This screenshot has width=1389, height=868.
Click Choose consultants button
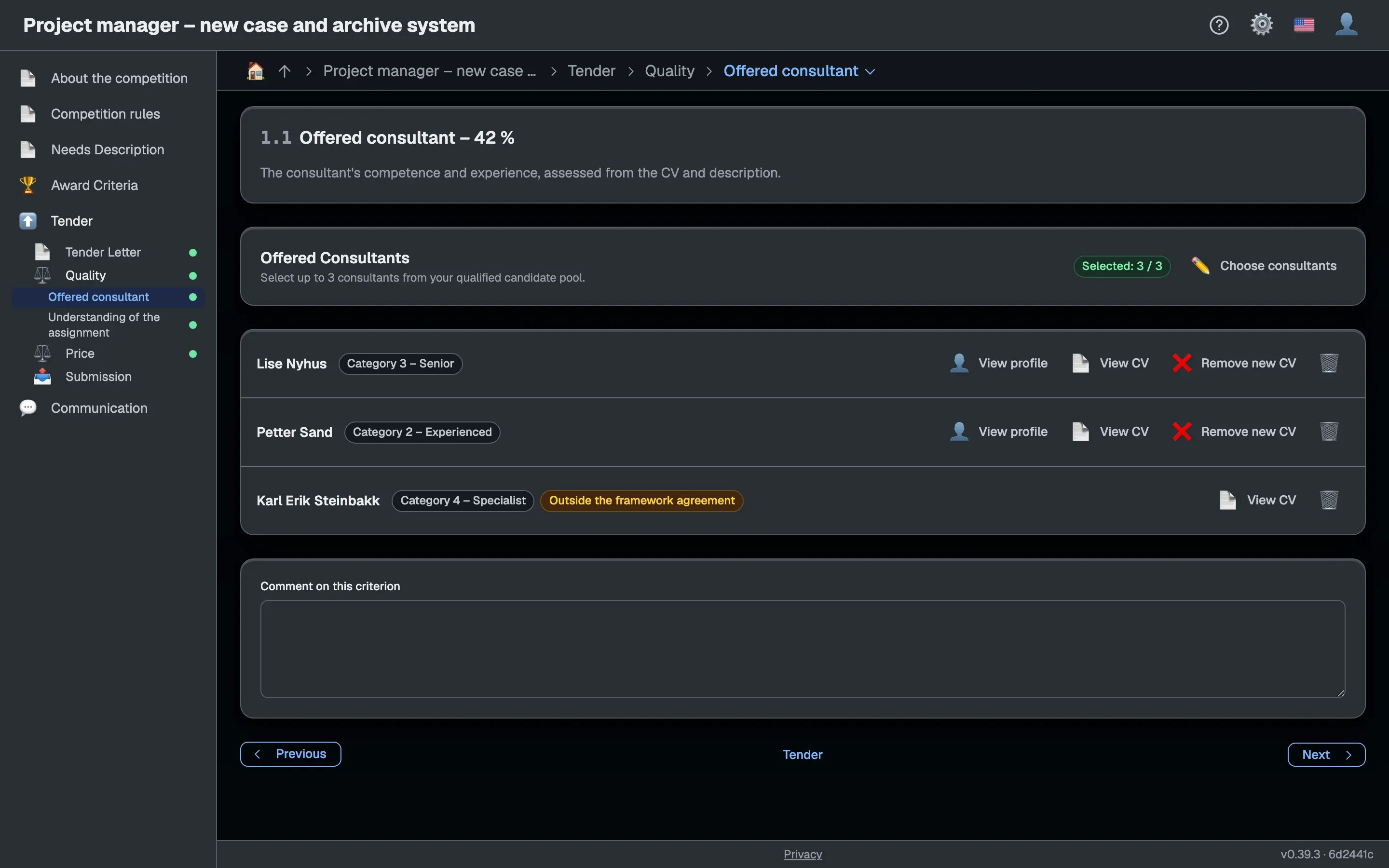tap(1263, 266)
